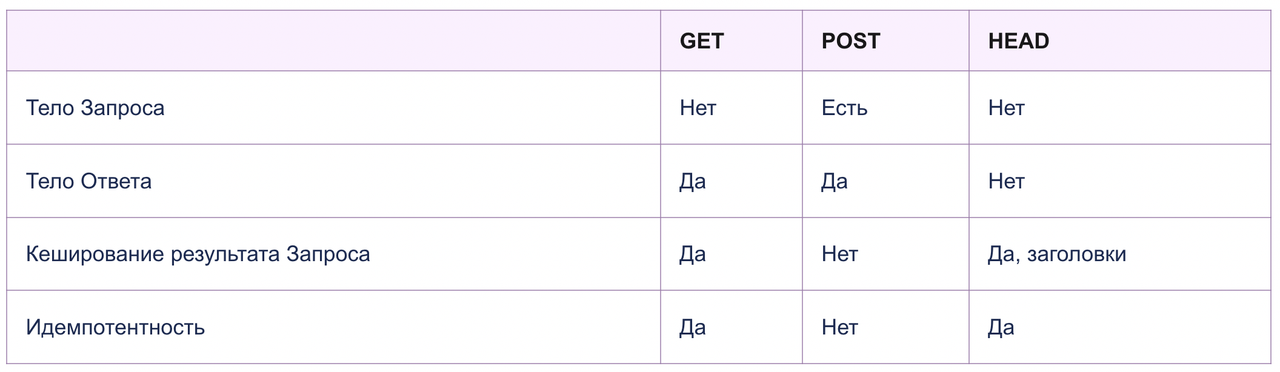This screenshot has height=372, width=1280.
Task: Click GET value in Кеширование row
Action: coord(692,254)
